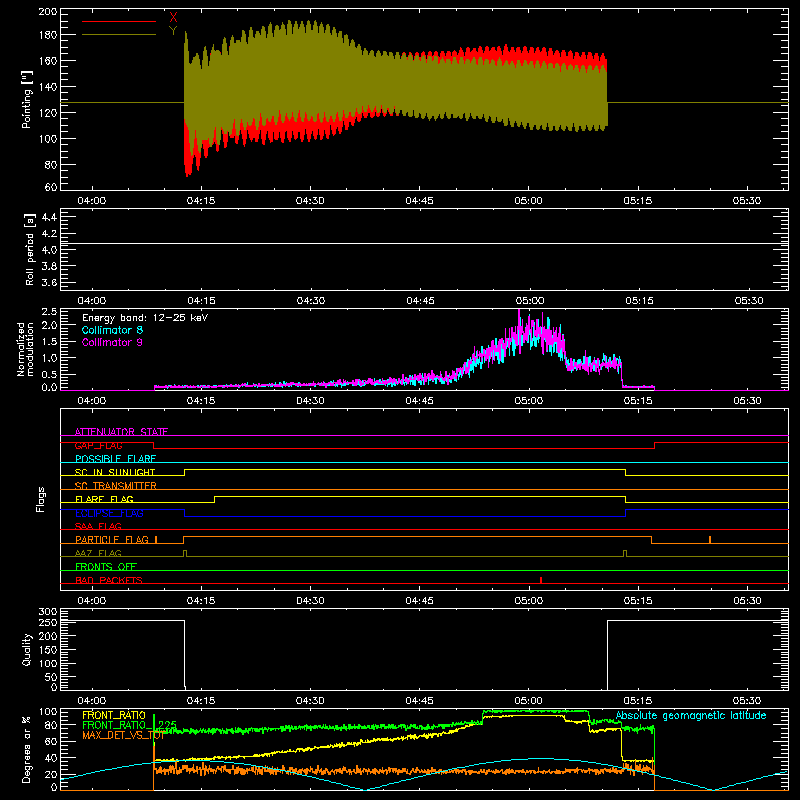Click the Degrees or % axis title
This screenshot has height=800, width=800.
(x=27, y=749)
